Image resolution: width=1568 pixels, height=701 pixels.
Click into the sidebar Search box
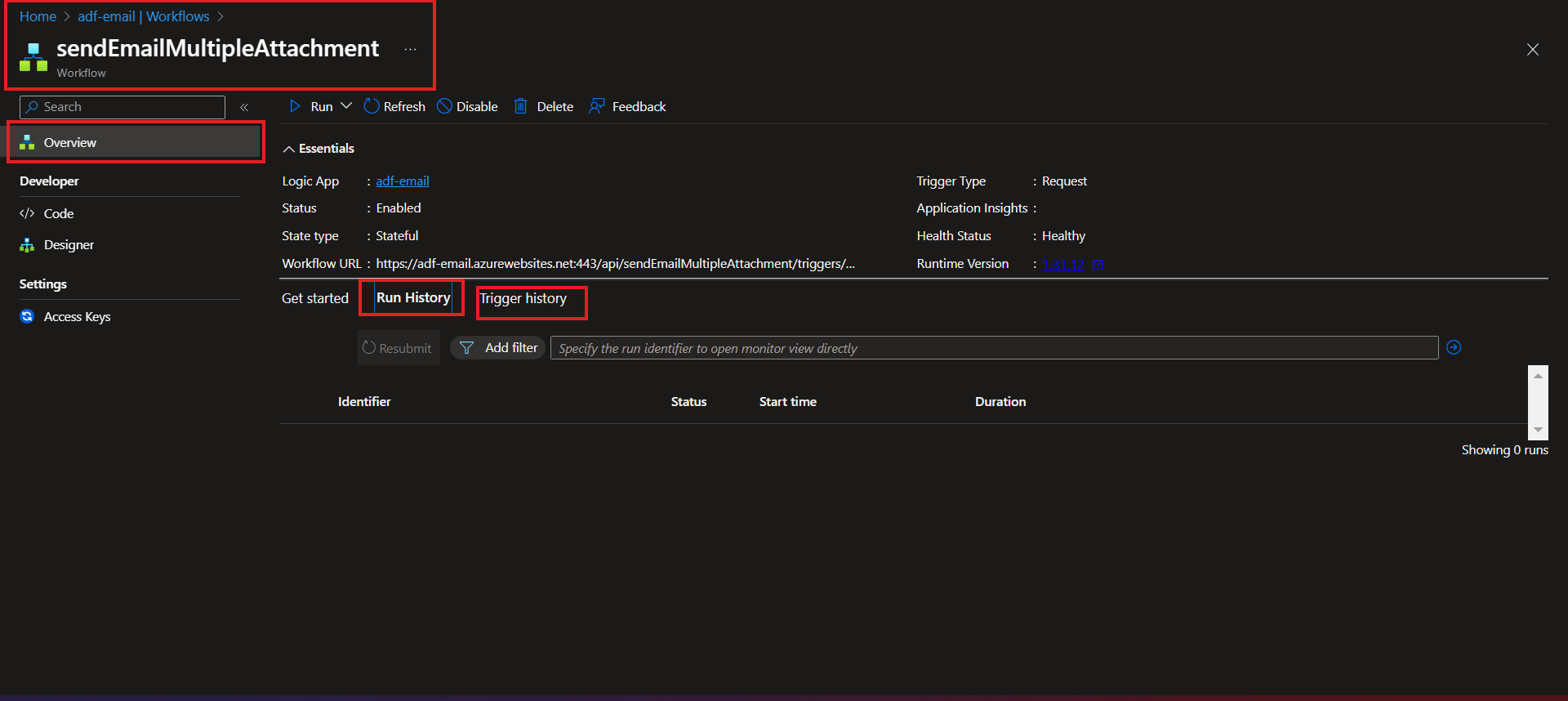click(x=122, y=107)
